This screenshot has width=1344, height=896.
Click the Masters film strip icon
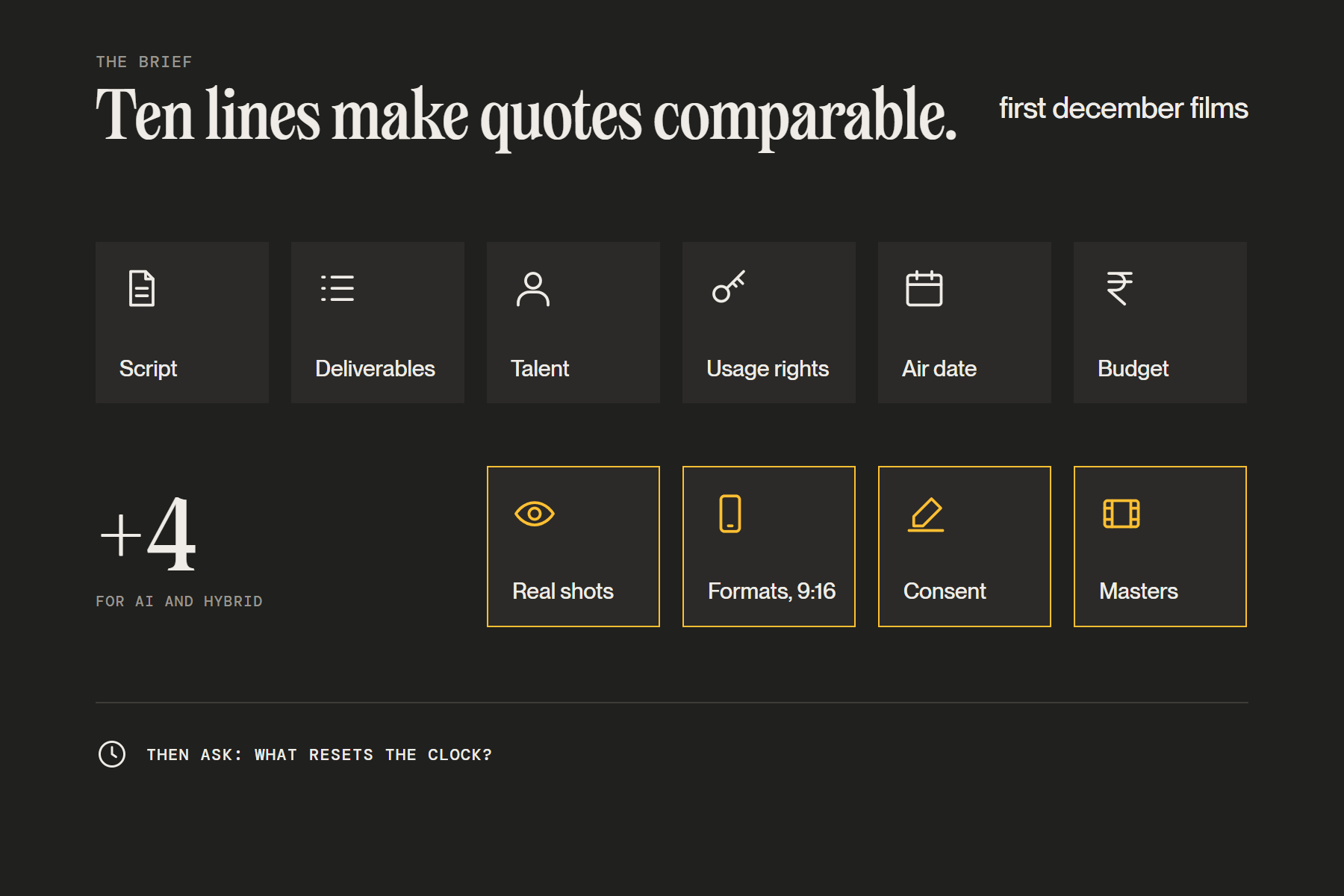(1121, 514)
